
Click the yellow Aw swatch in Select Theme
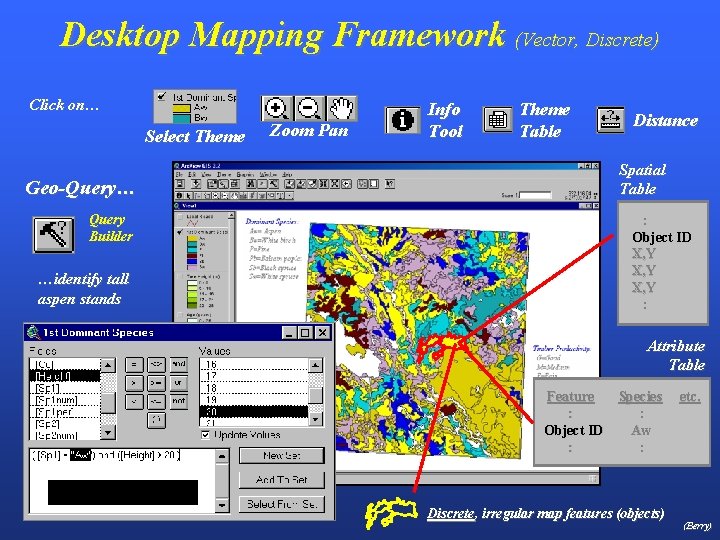coord(181,108)
